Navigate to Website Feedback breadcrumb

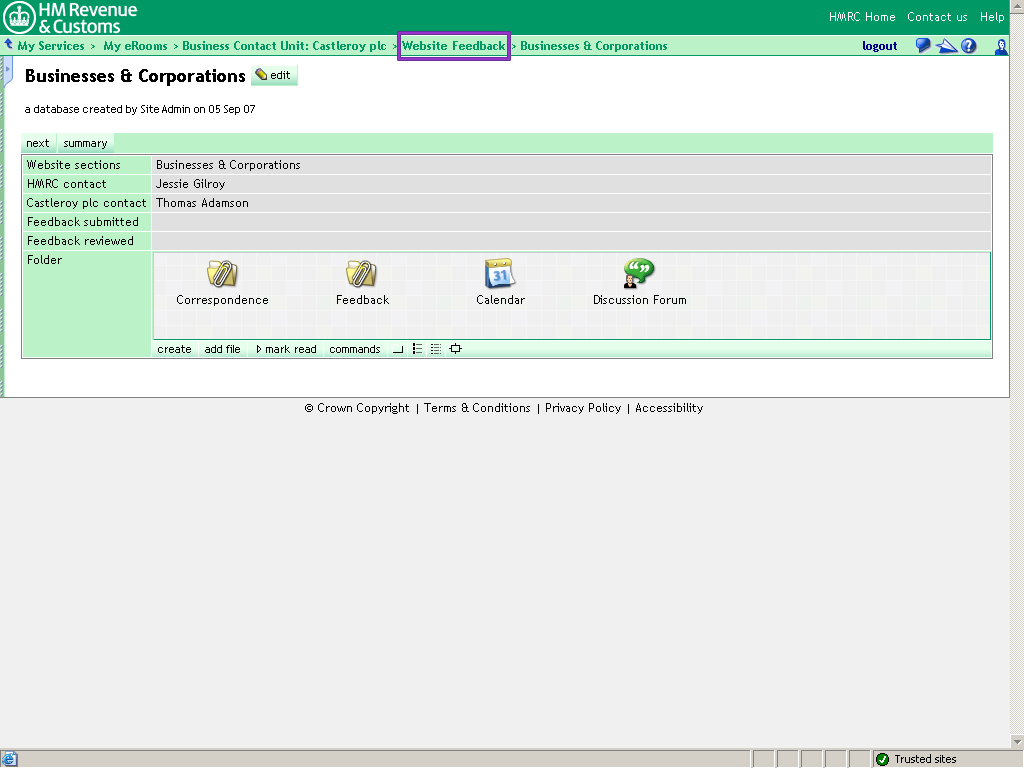tap(454, 46)
